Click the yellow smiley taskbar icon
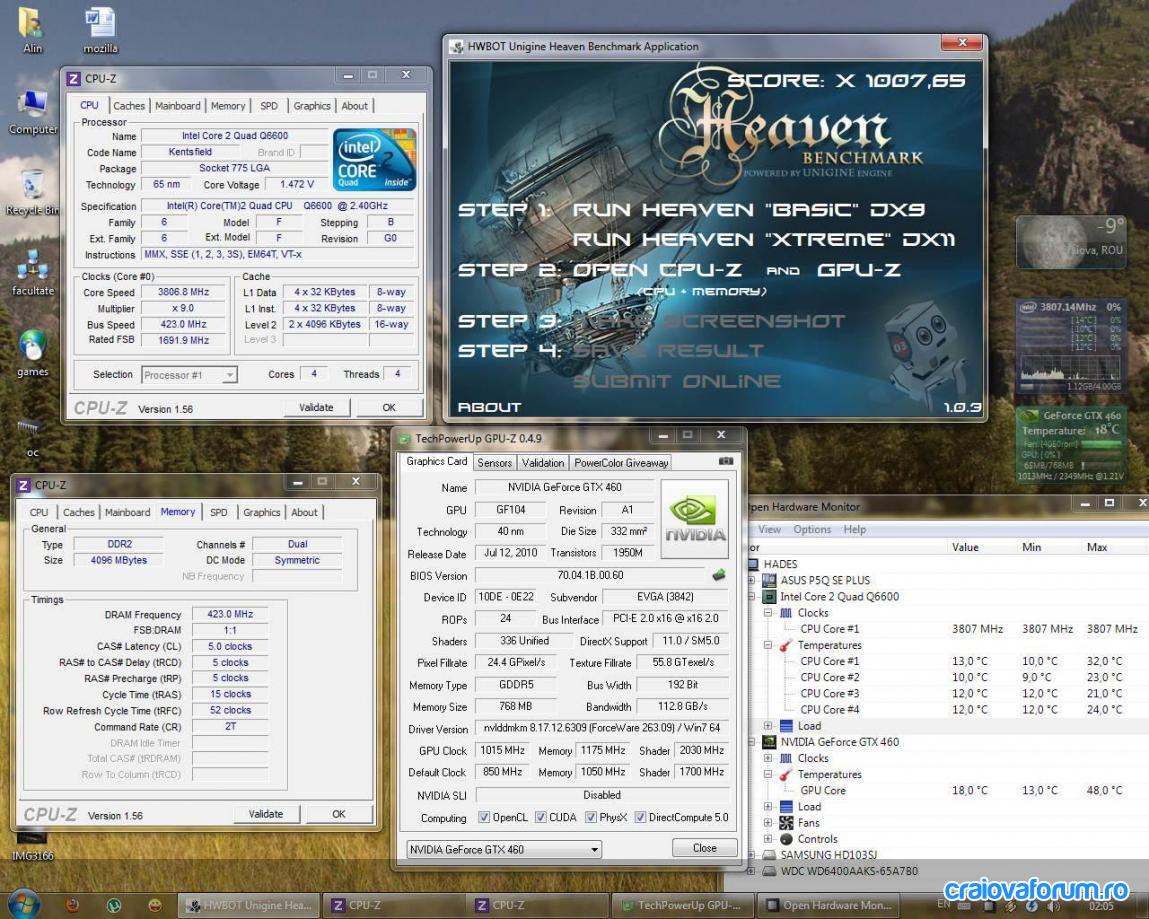This screenshot has width=1149, height=919. pos(155,905)
